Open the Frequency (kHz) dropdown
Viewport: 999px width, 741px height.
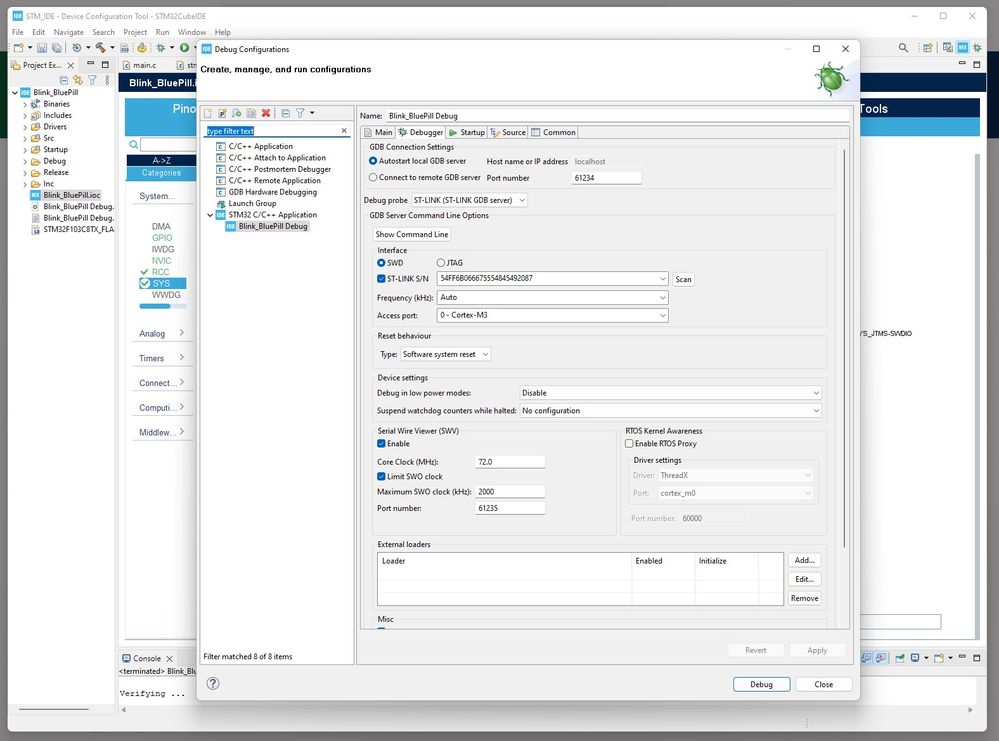(x=552, y=298)
